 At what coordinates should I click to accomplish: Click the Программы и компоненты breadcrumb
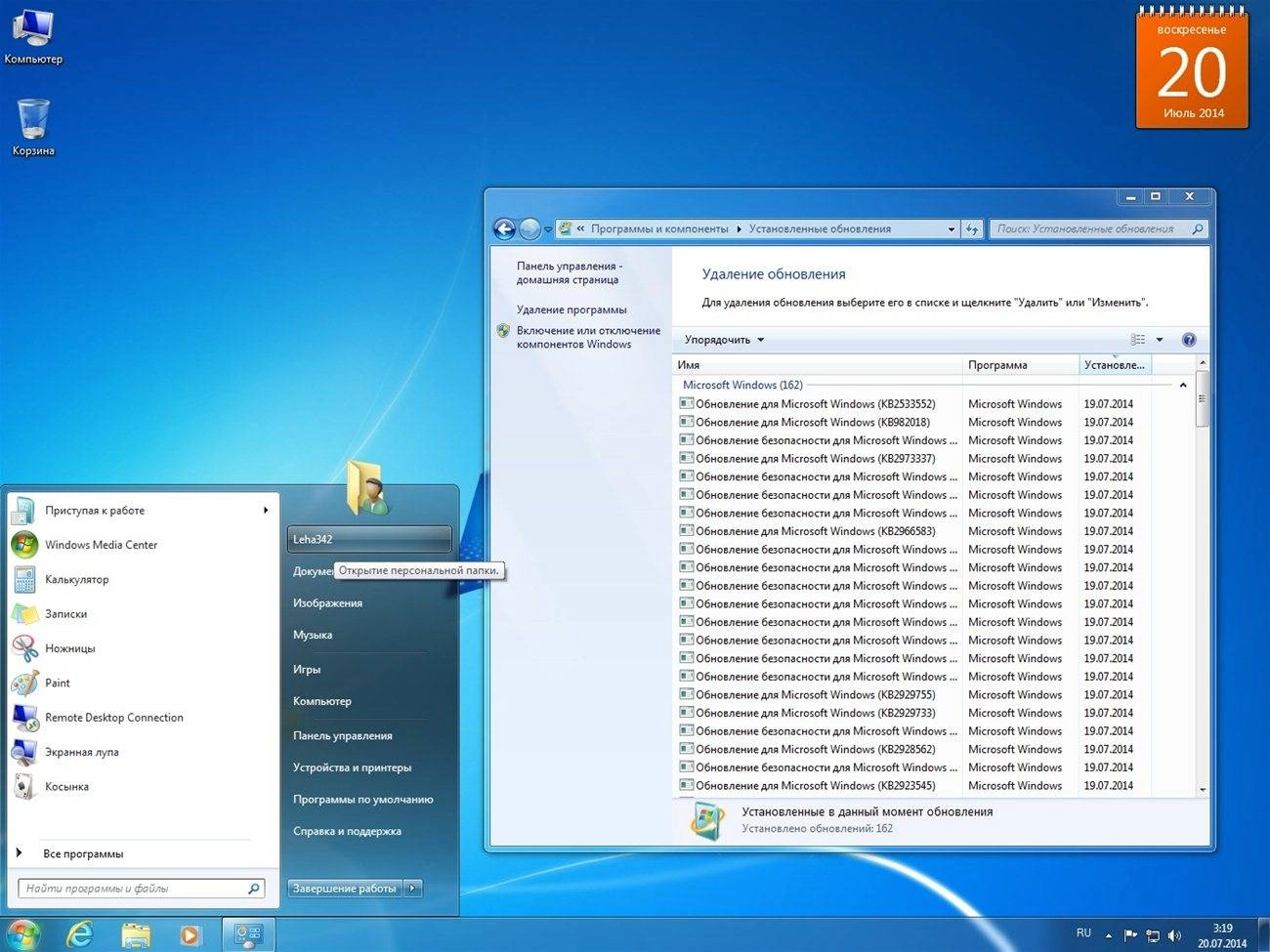[659, 228]
